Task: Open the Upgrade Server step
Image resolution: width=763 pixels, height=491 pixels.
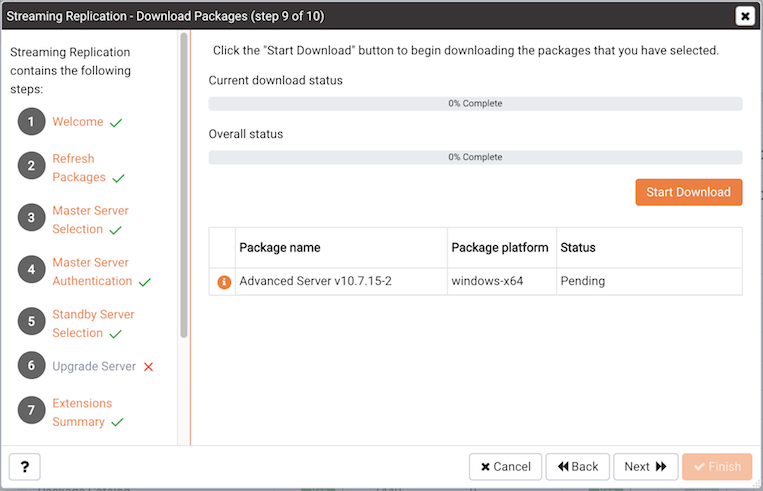Action: click(x=94, y=366)
